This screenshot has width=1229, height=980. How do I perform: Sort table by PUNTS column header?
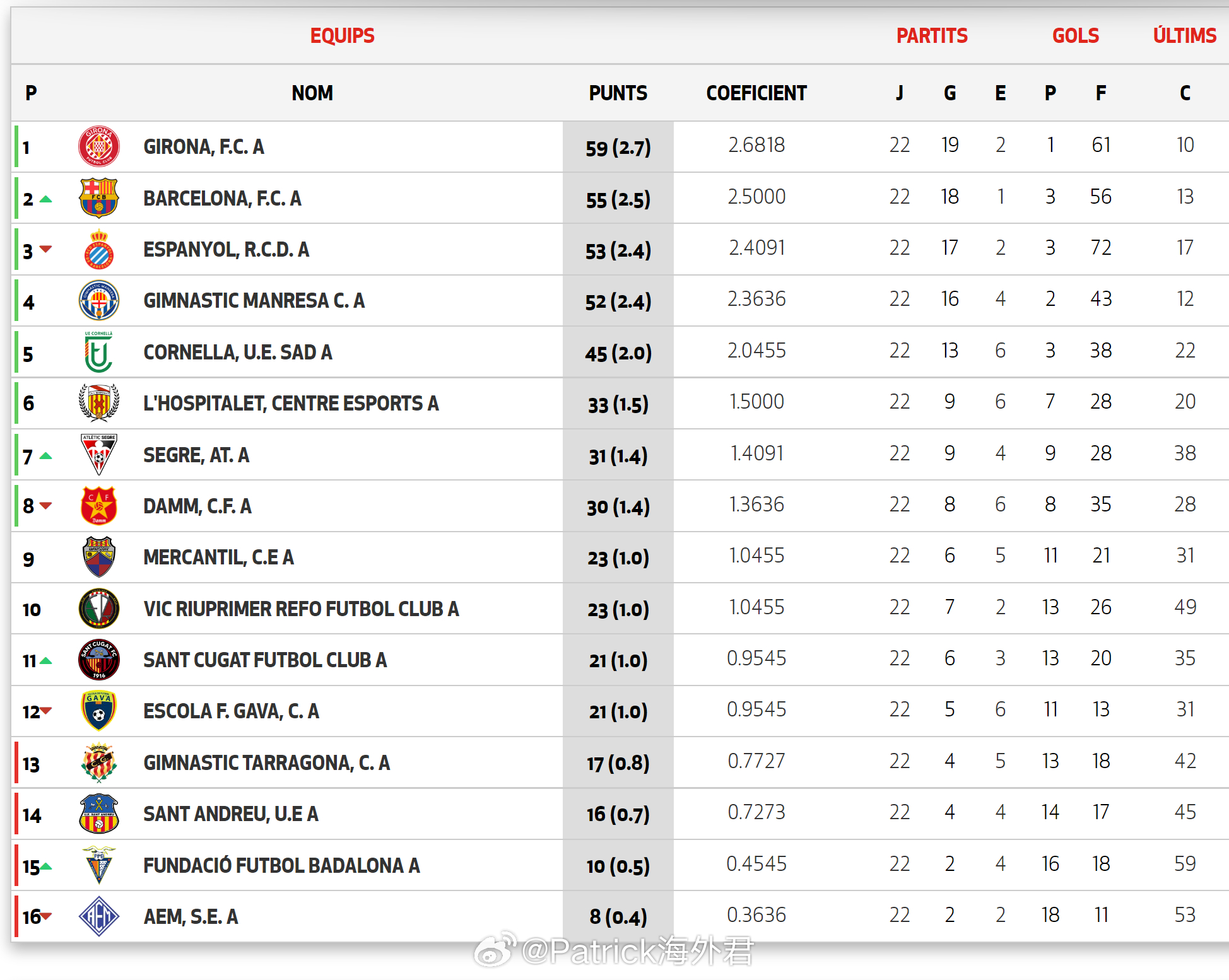(x=618, y=93)
